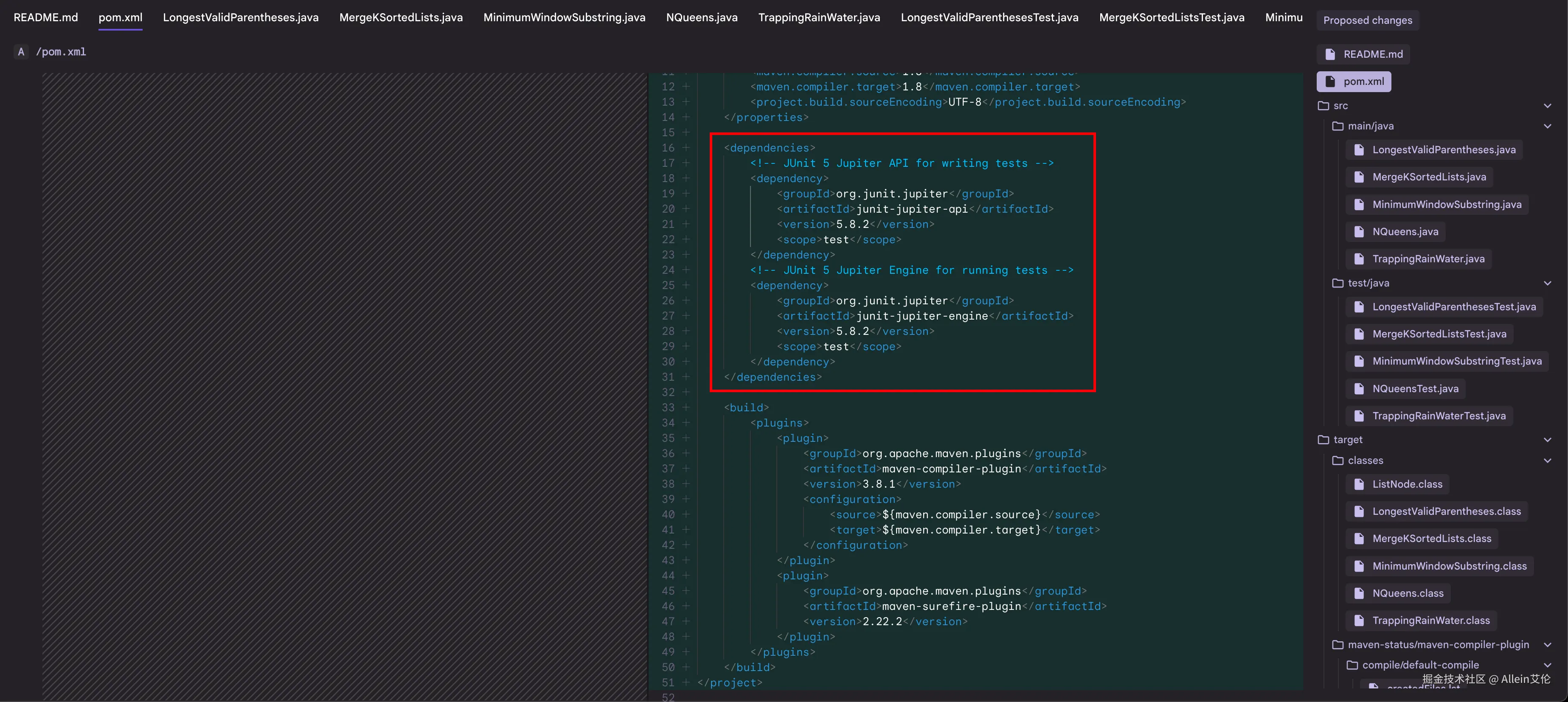The image size is (1568, 702).
Task: Open MergeKSortedListsTest.java in file tree
Action: point(1439,334)
